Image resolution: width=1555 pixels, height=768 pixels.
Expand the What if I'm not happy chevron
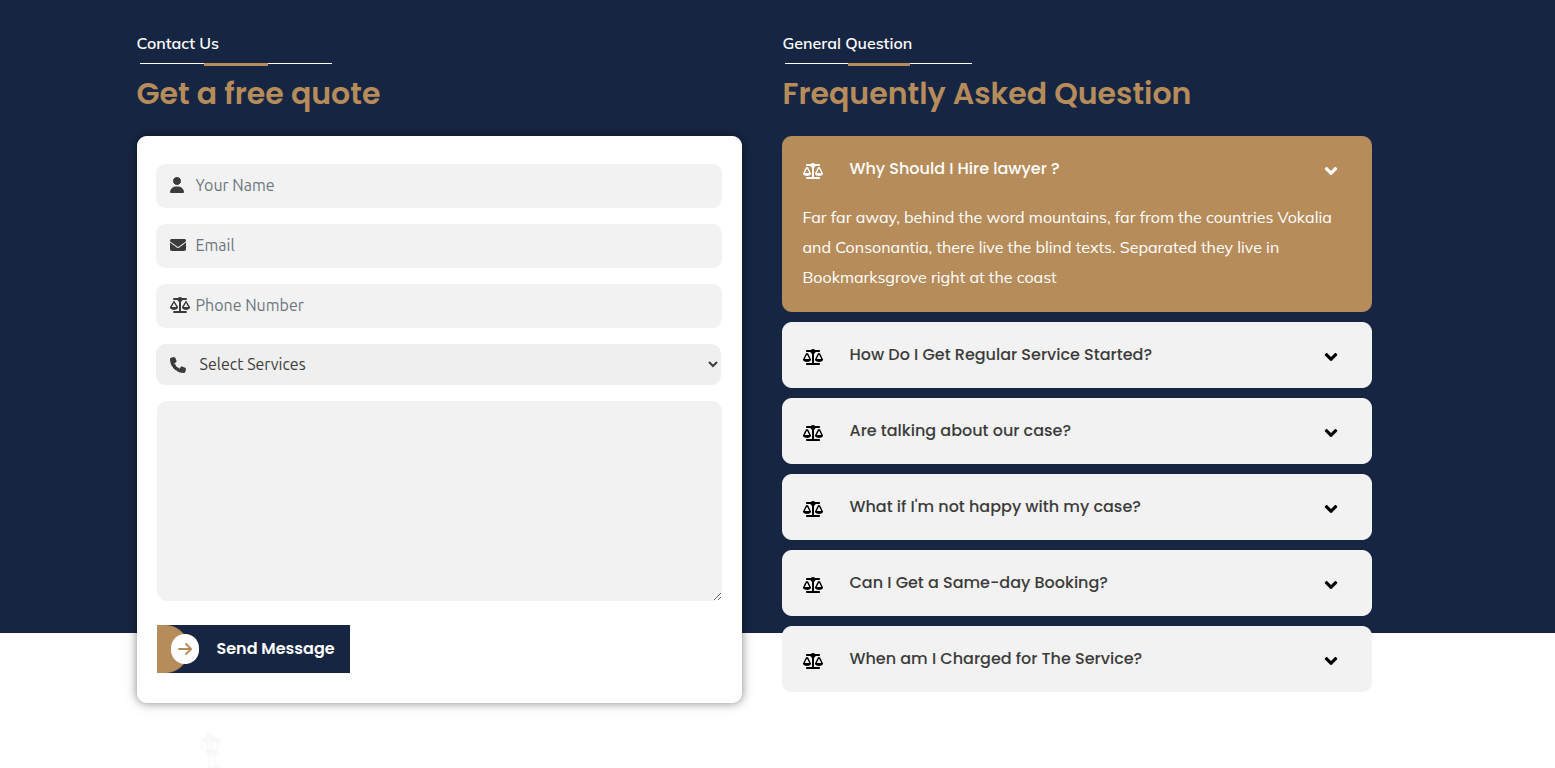[x=1331, y=509]
